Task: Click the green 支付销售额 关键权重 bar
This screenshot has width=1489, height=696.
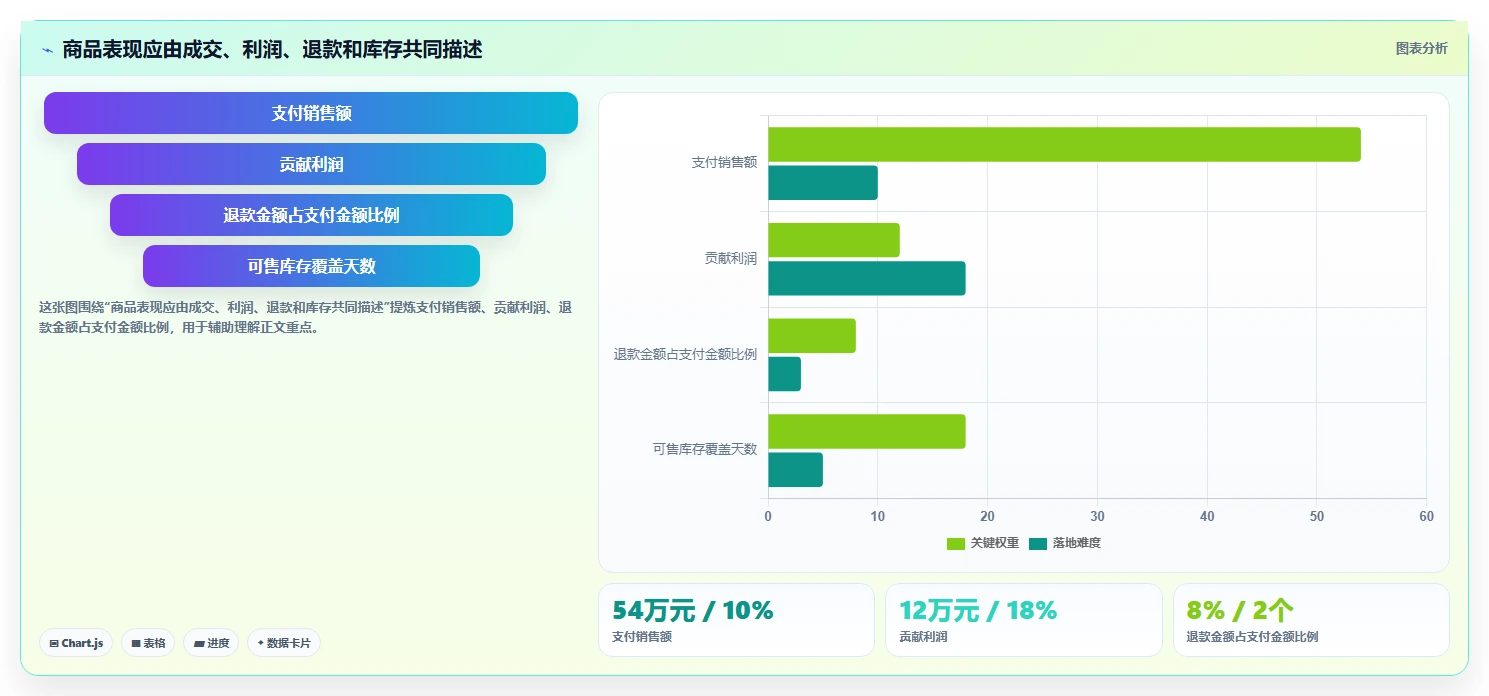Action: click(x=1064, y=144)
